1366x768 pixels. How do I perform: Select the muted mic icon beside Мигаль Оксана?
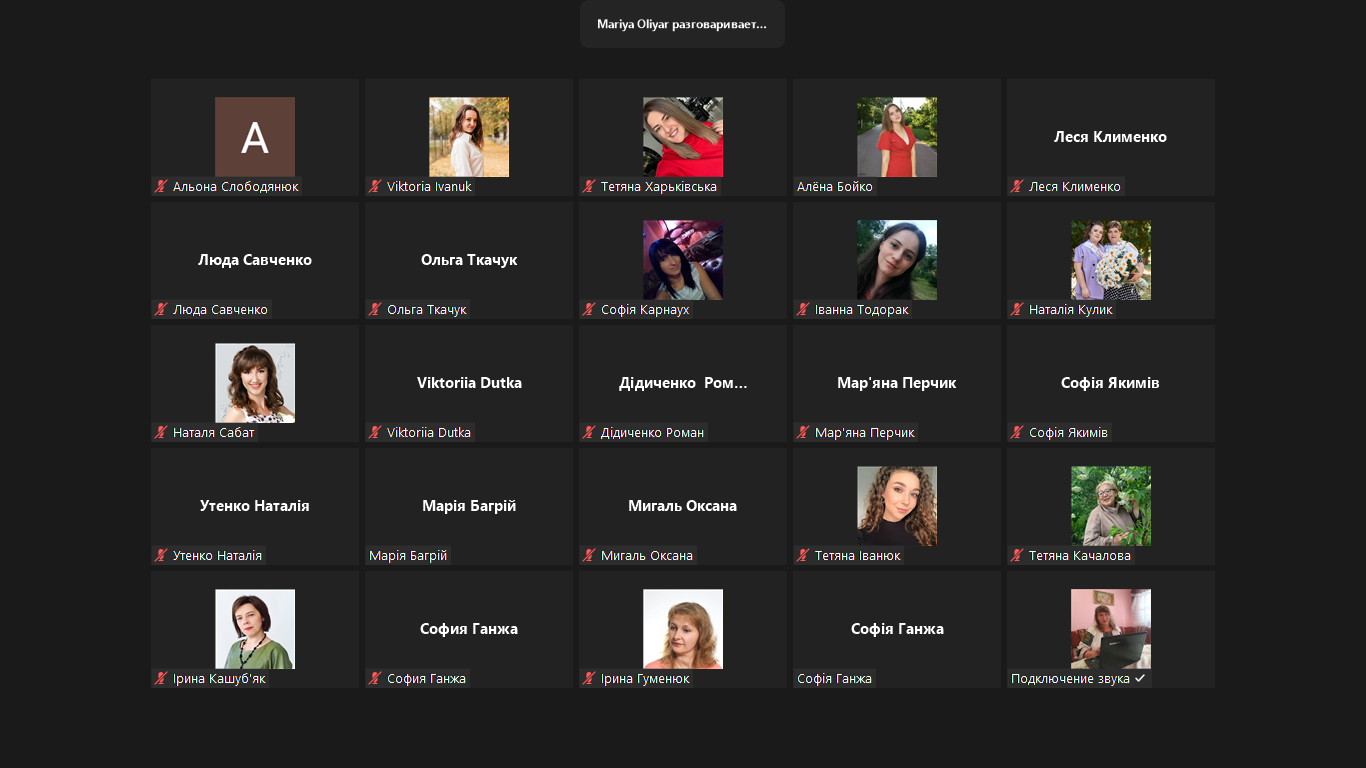click(x=589, y=556)
